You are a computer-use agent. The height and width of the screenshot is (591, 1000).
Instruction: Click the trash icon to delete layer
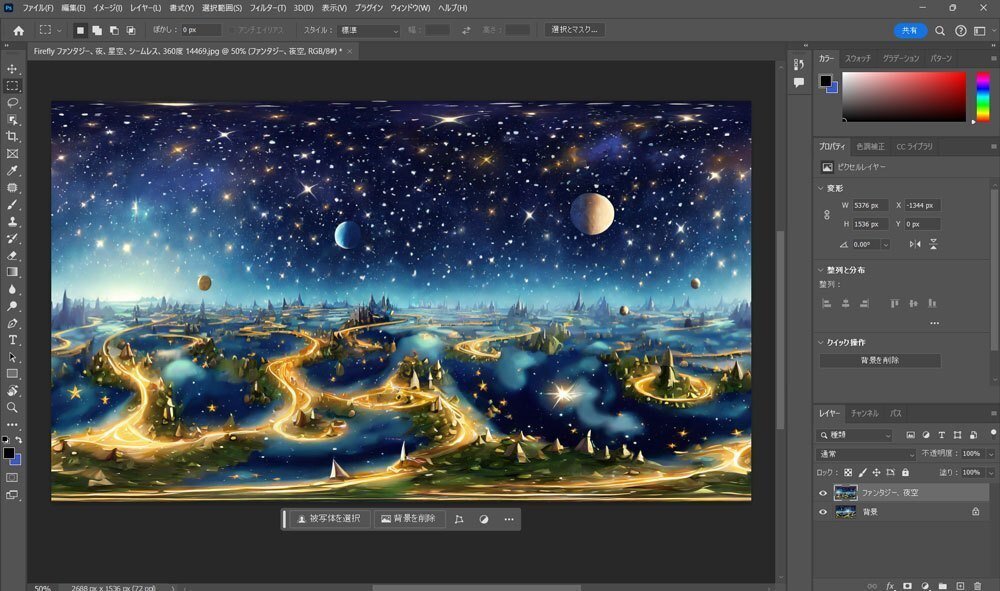pos(978,586)
